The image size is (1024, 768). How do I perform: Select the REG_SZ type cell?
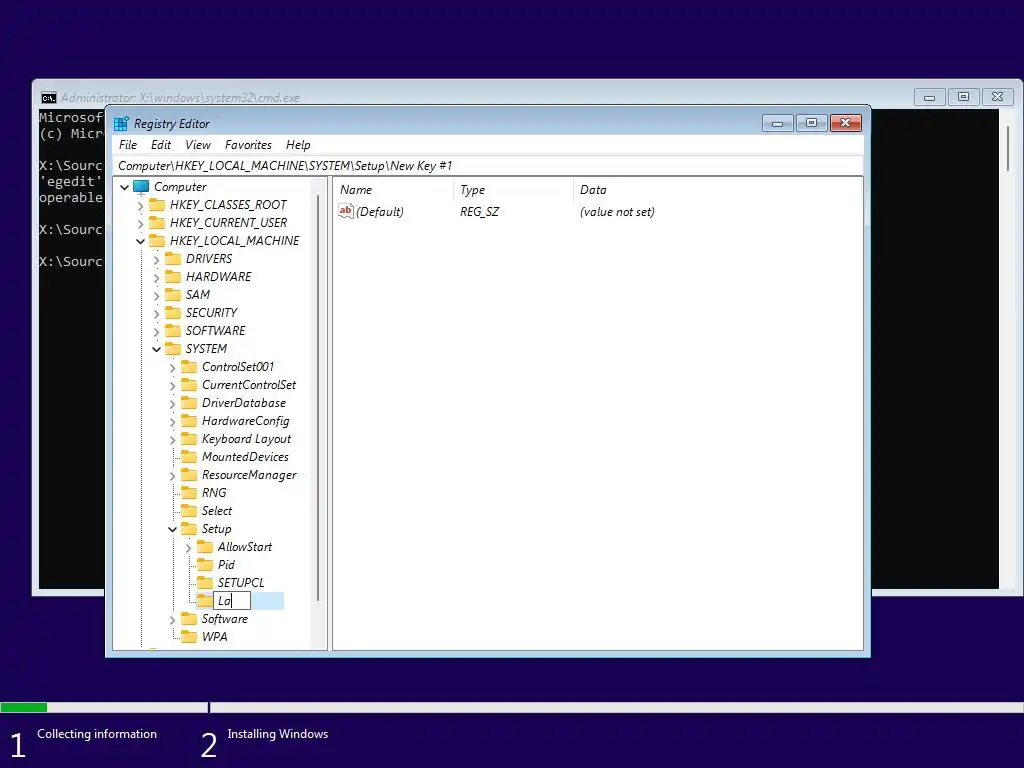[479, 212]
